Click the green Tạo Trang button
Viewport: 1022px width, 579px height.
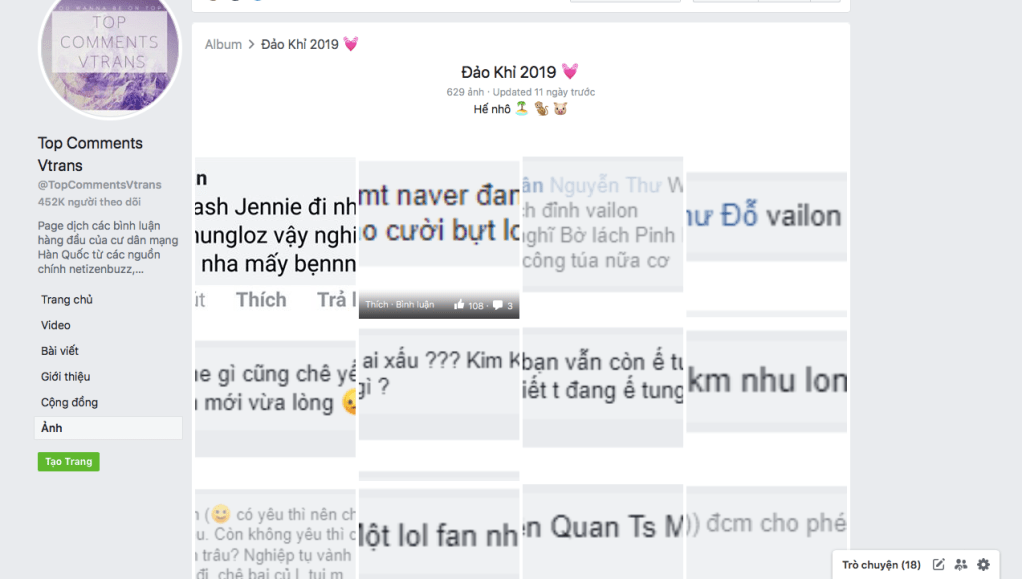68,462
